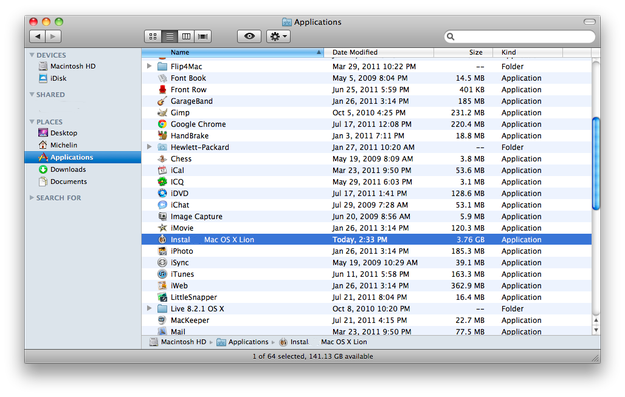
Task: Open the Action gear menu
Action: pos(278,36)
